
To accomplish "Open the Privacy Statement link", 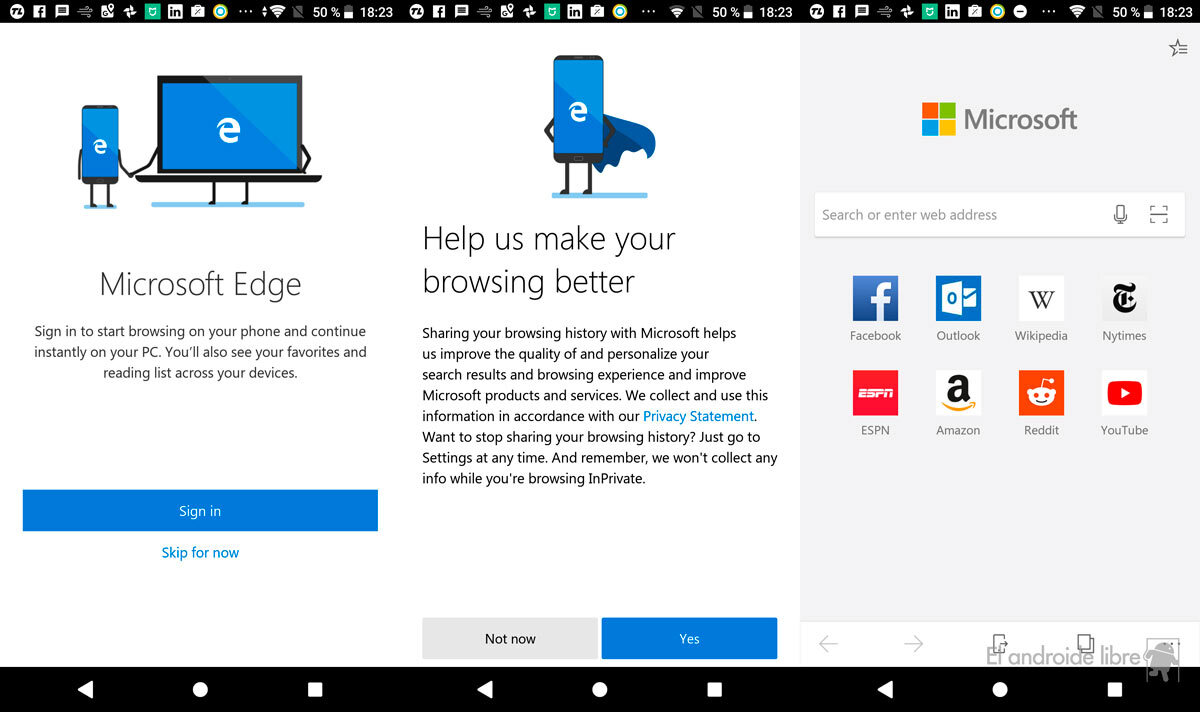I will click(x=698, y=416).
